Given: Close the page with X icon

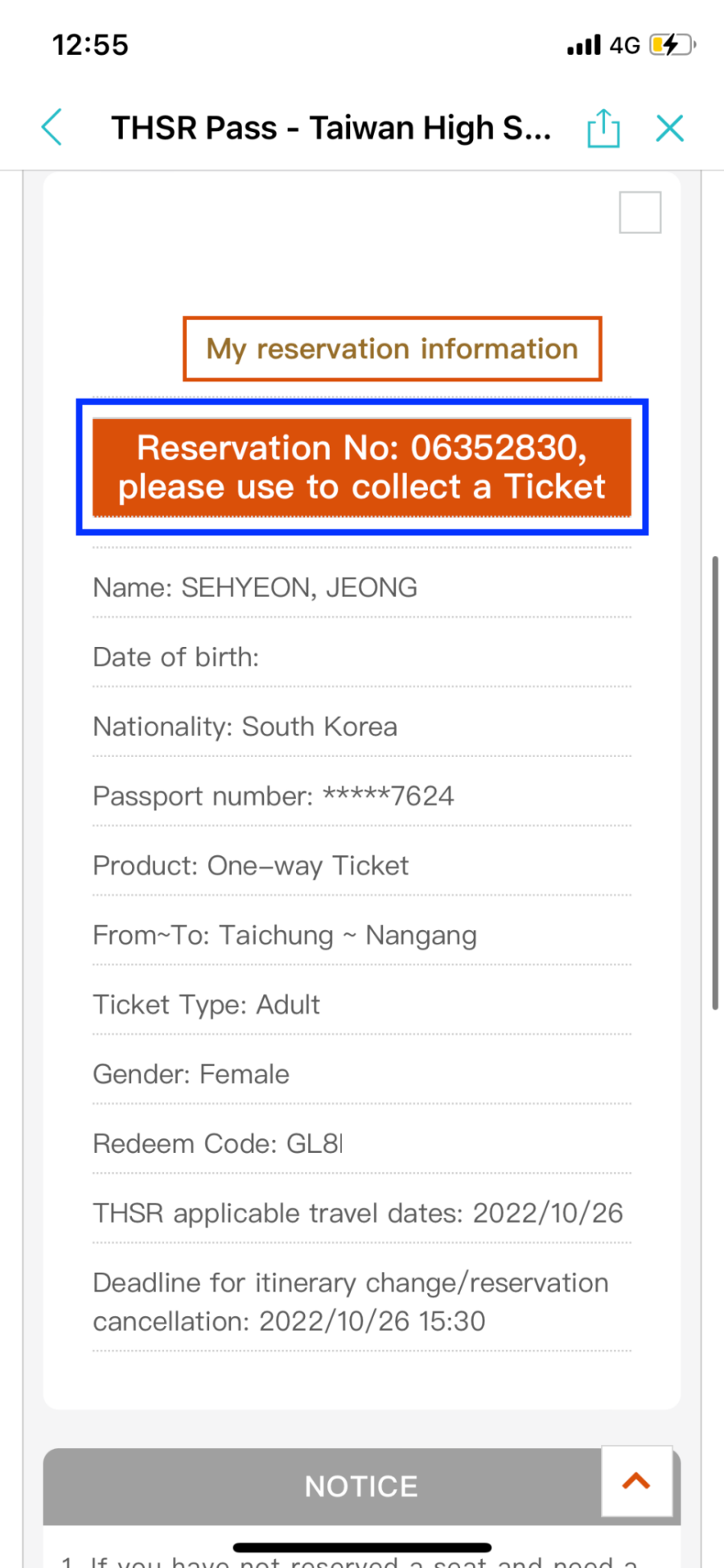Looking at the screenshot, I should (x=669, y=128).
